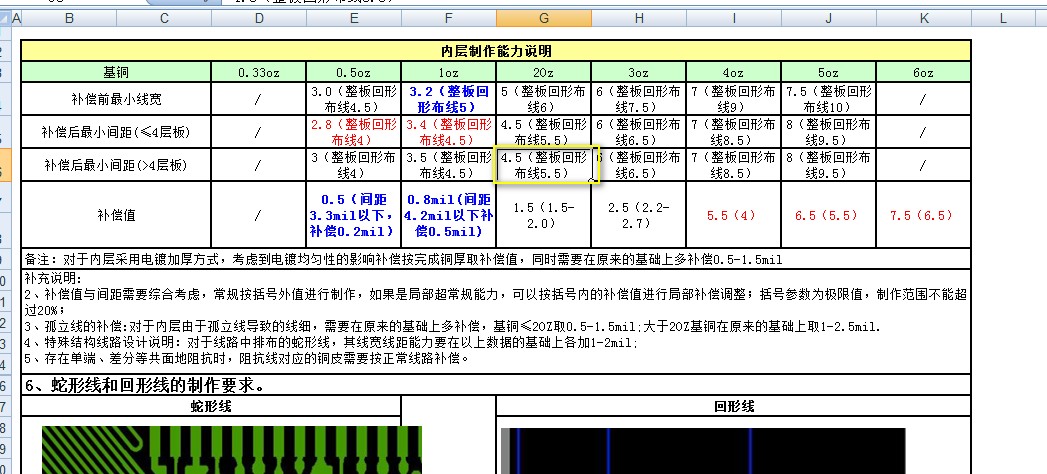This screenshot has width=1047, height=474.
Task: Select 0.33oz slash cell in 补偿值 row
Action: pyautogui.click(x=259, y=214)
